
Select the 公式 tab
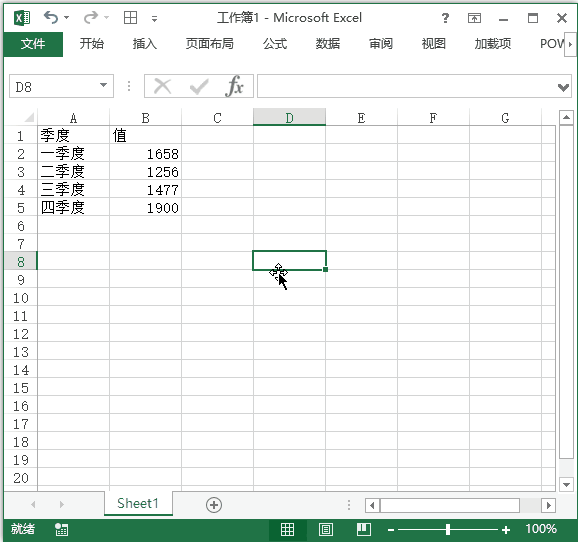click(275, 44)
